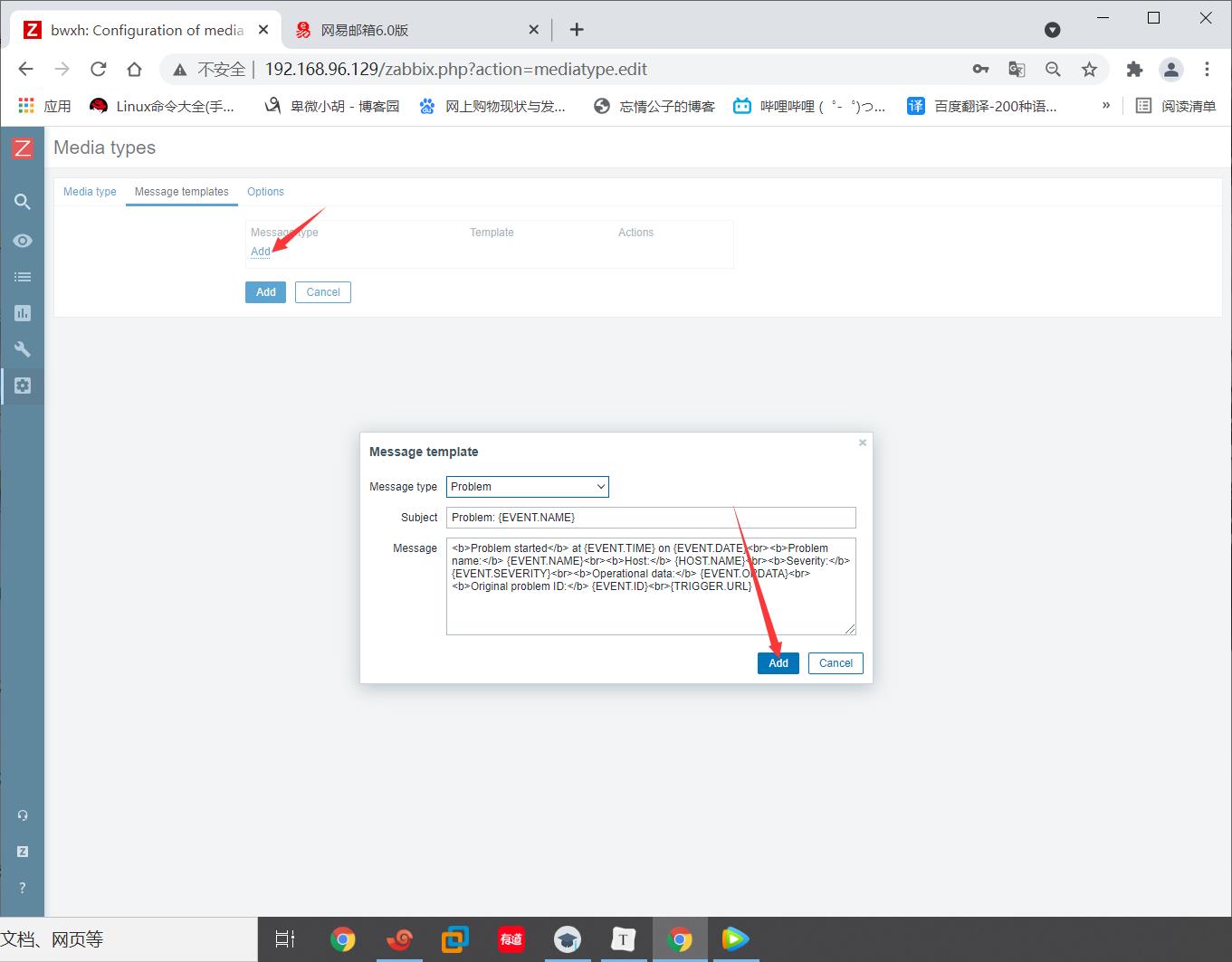
Task: Click the browser address bar URL
Action: (456, 69)
